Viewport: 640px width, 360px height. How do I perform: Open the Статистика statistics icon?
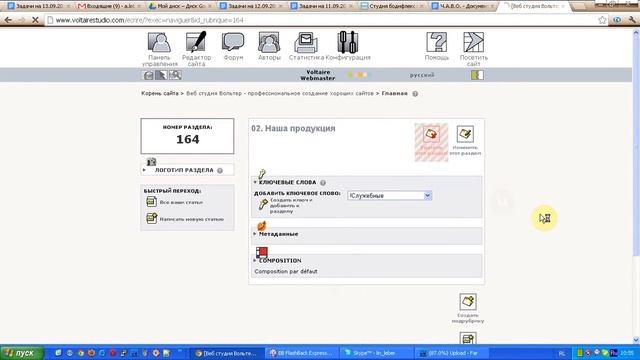click(x=306, y=42)
